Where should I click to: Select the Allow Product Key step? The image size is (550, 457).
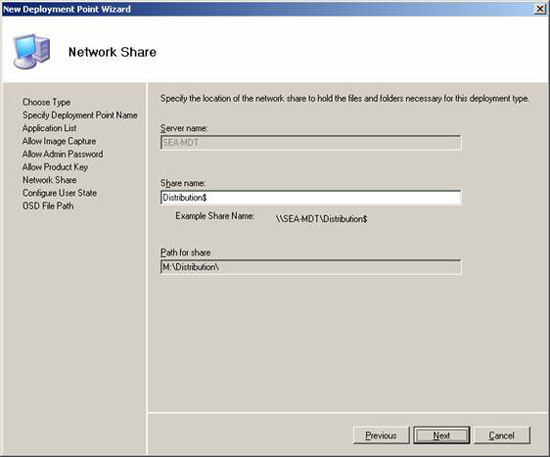[x=55, y=167]
